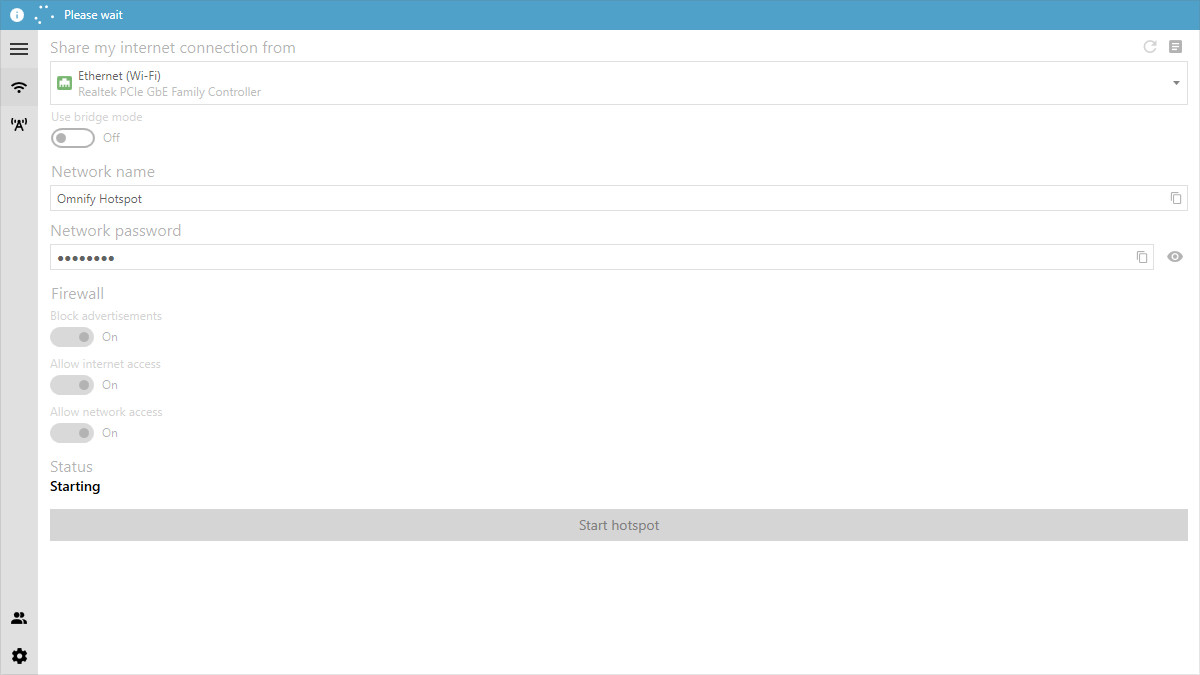Turn off Allow internet access
This screenshot has height=675, width=1200.
pyautogui.click(x=71, y=385)
